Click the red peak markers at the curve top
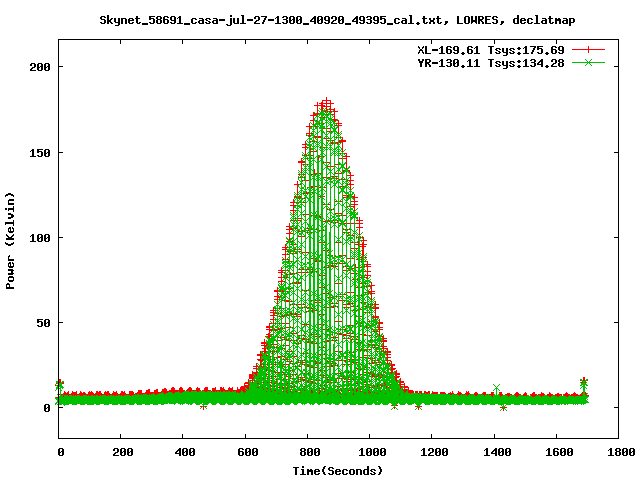The width and height of the screenshot is (640, 480). pyautogui.click(x=326, y=104)
